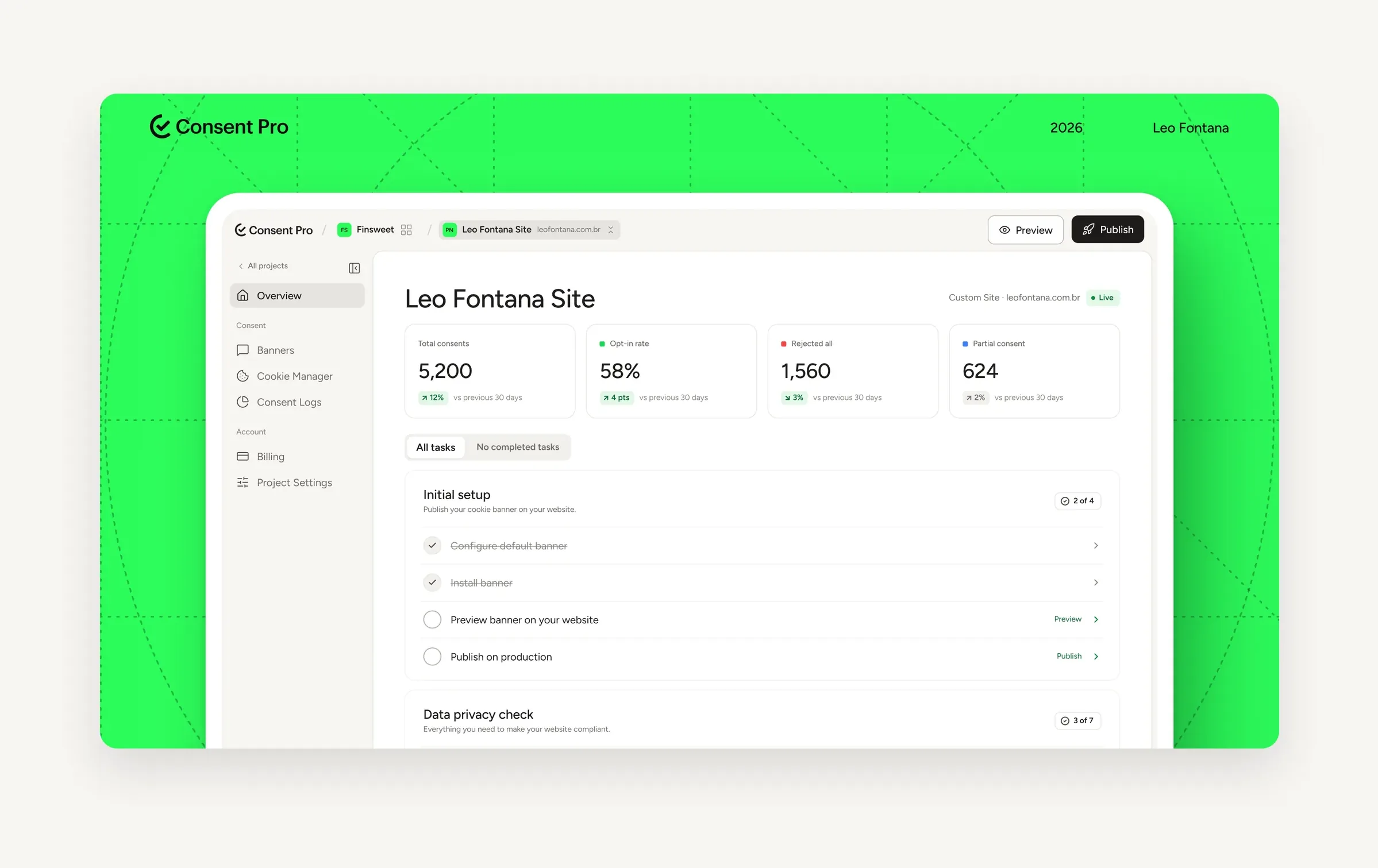Click the black Publish button
Viewport: 1378px width, 868px height.
point(1107,229)
